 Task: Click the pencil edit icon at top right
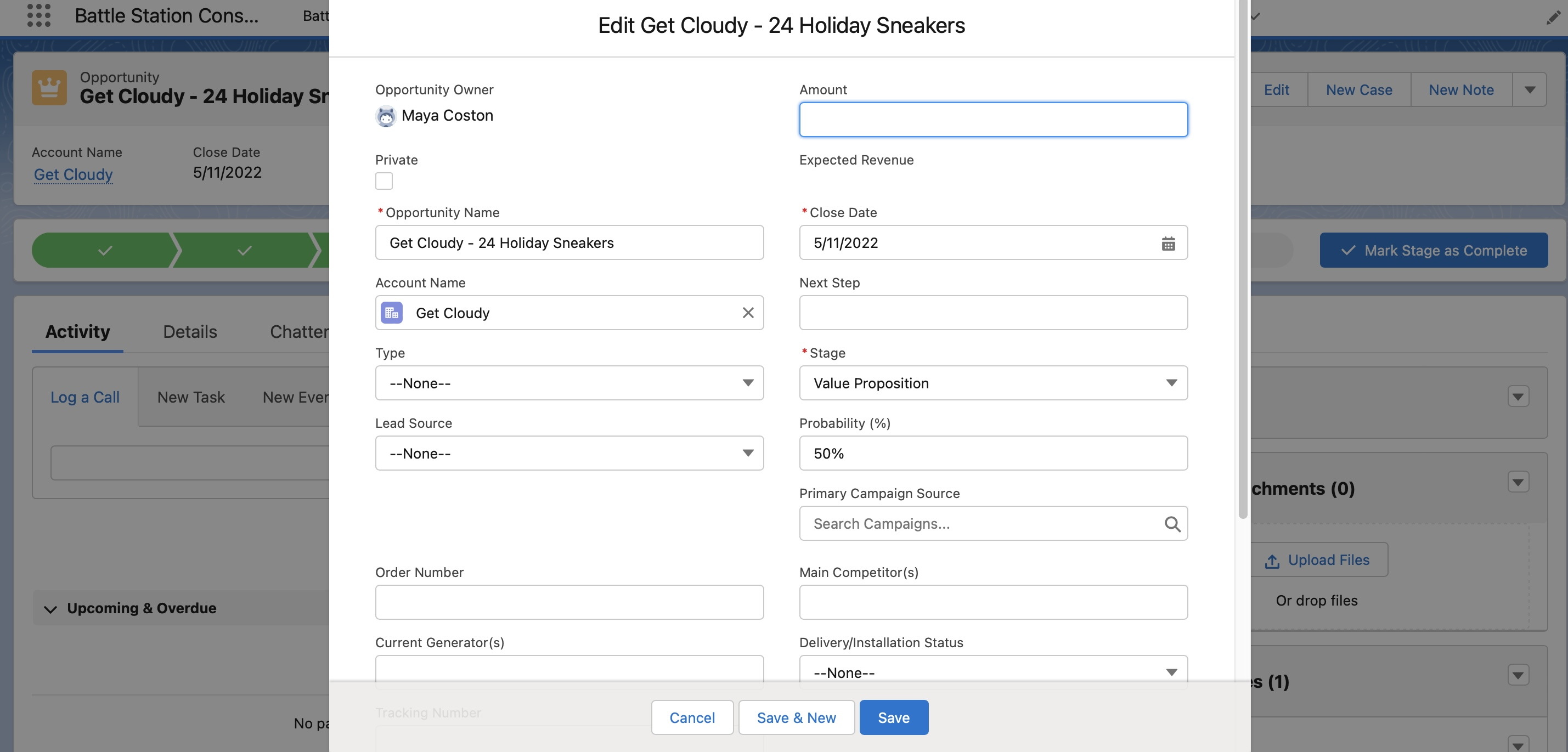click(x=1553, y=18)
